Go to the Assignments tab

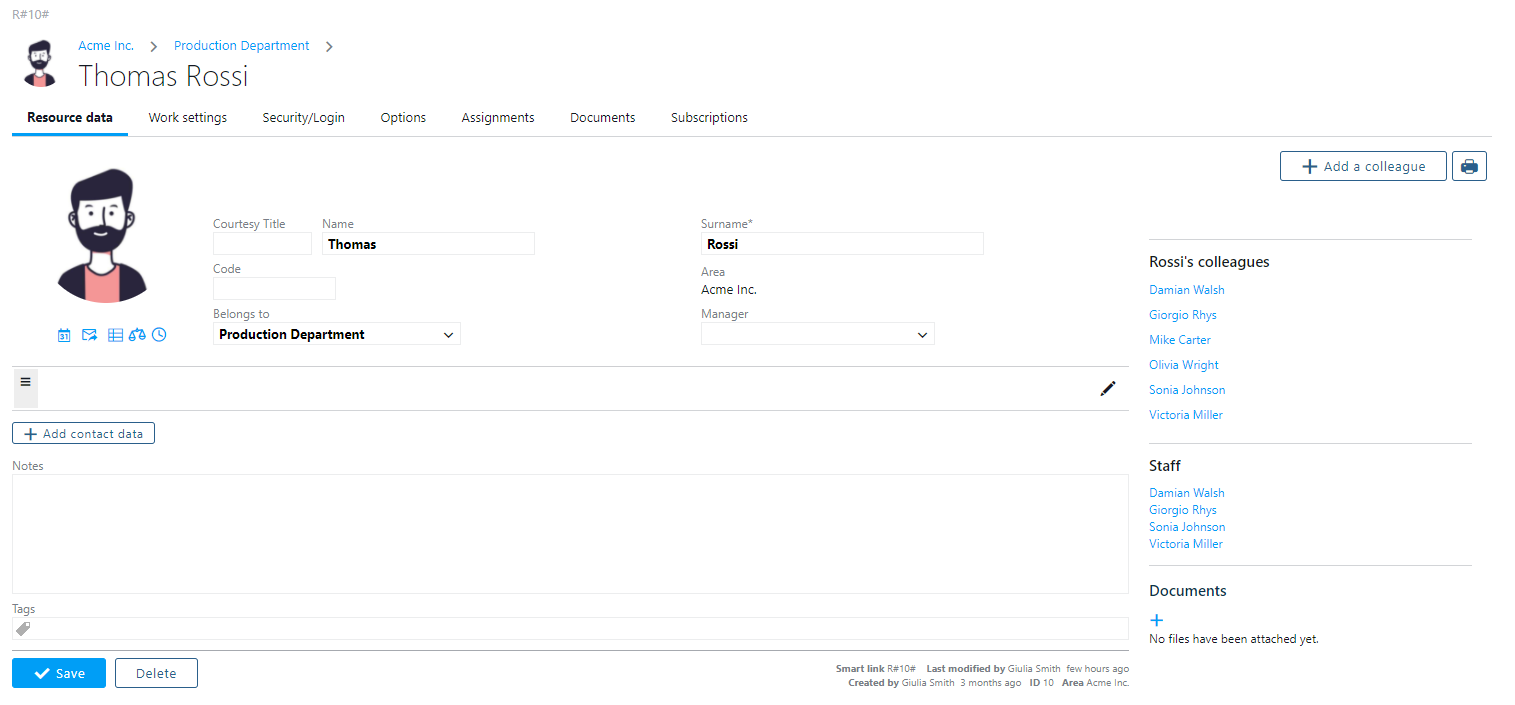click(x=498, y=118)
